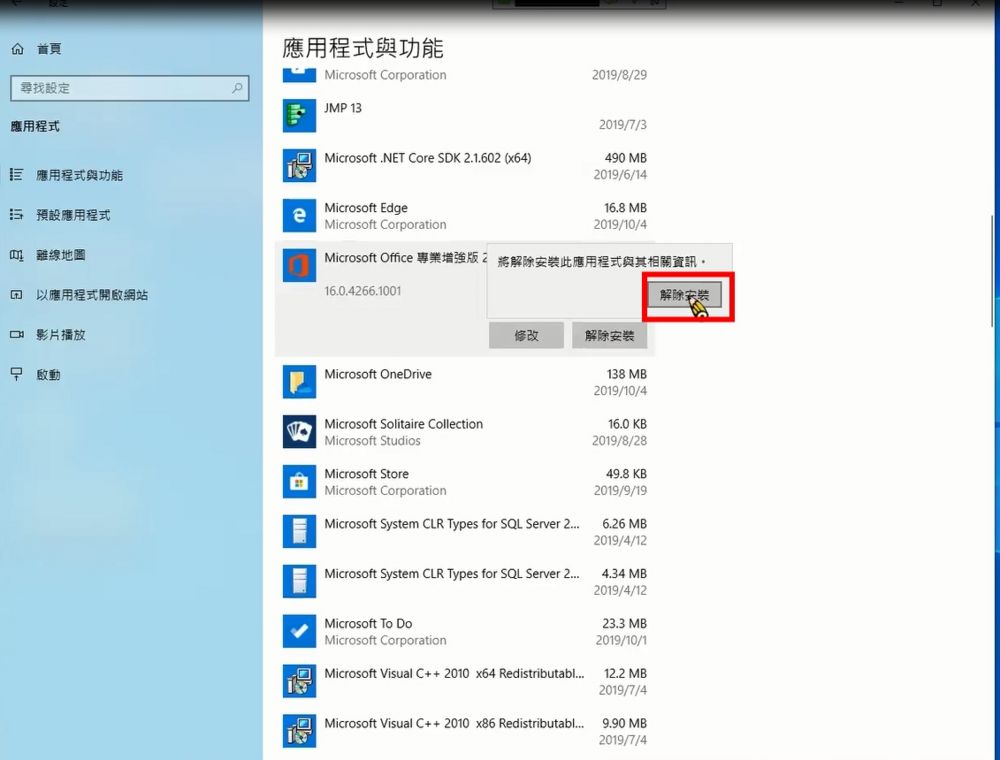Focus the 尋找設定 search box

[x=129, y=88]
